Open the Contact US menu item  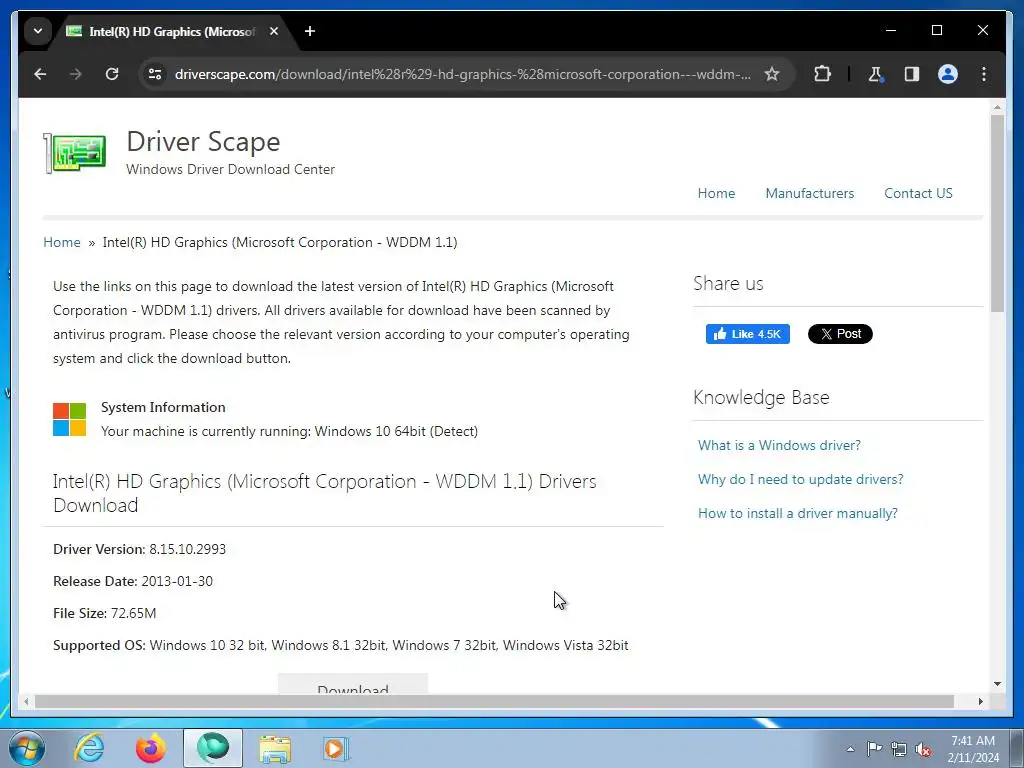pyautogui.click(x=918, y=193)
